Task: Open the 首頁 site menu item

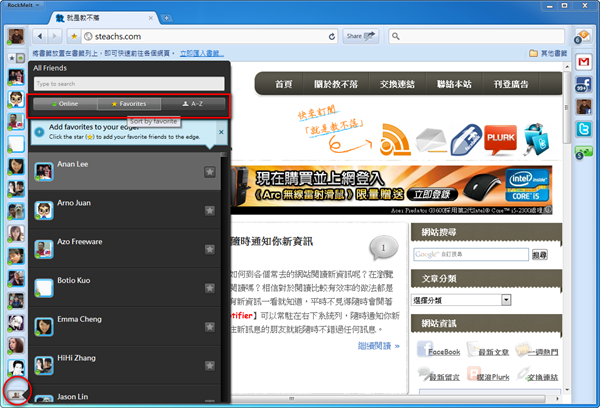Action: click(x=284, y=84)
